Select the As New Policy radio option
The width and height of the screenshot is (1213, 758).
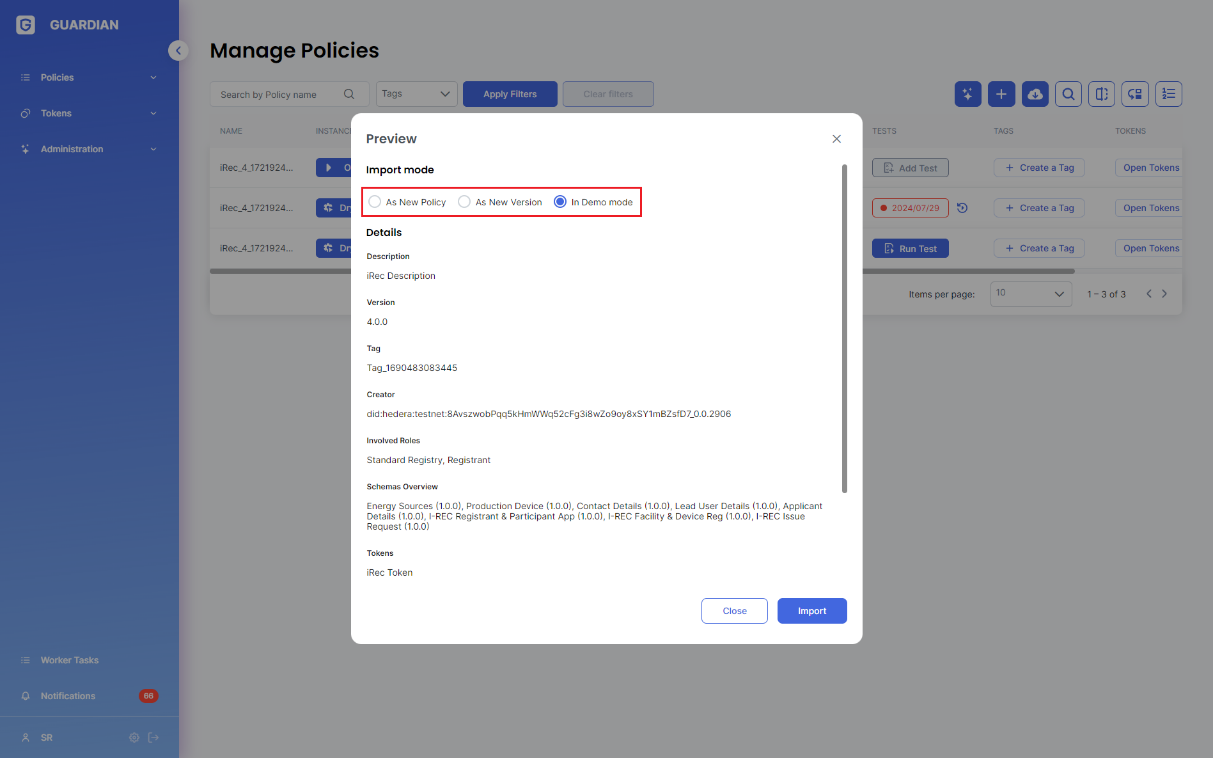(375, 202)
